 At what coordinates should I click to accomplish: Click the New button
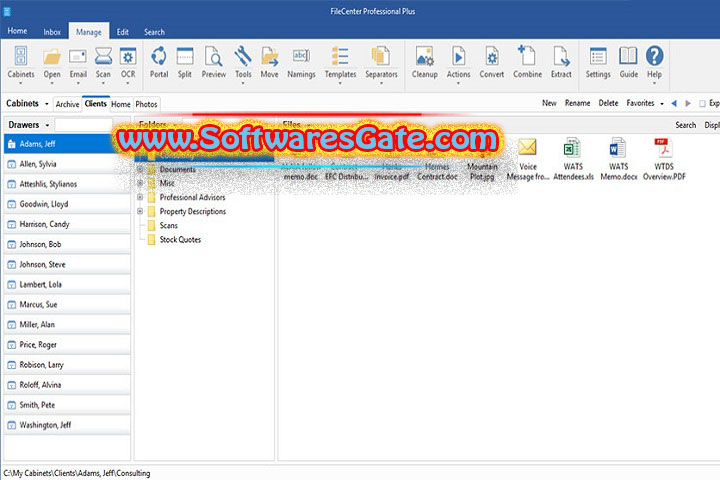[549, 103]
